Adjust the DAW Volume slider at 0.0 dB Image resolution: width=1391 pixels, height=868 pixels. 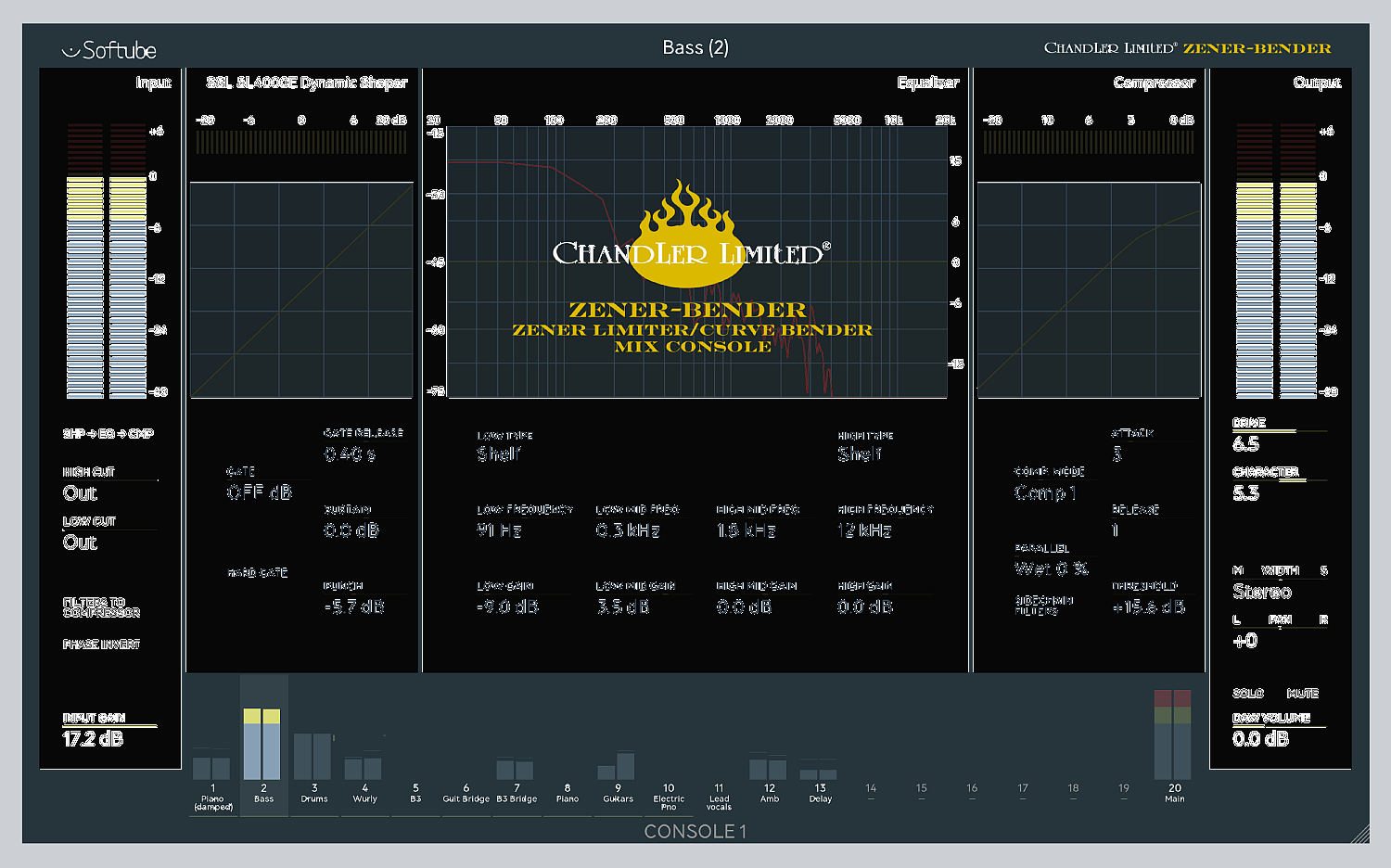pos(1280,726)
